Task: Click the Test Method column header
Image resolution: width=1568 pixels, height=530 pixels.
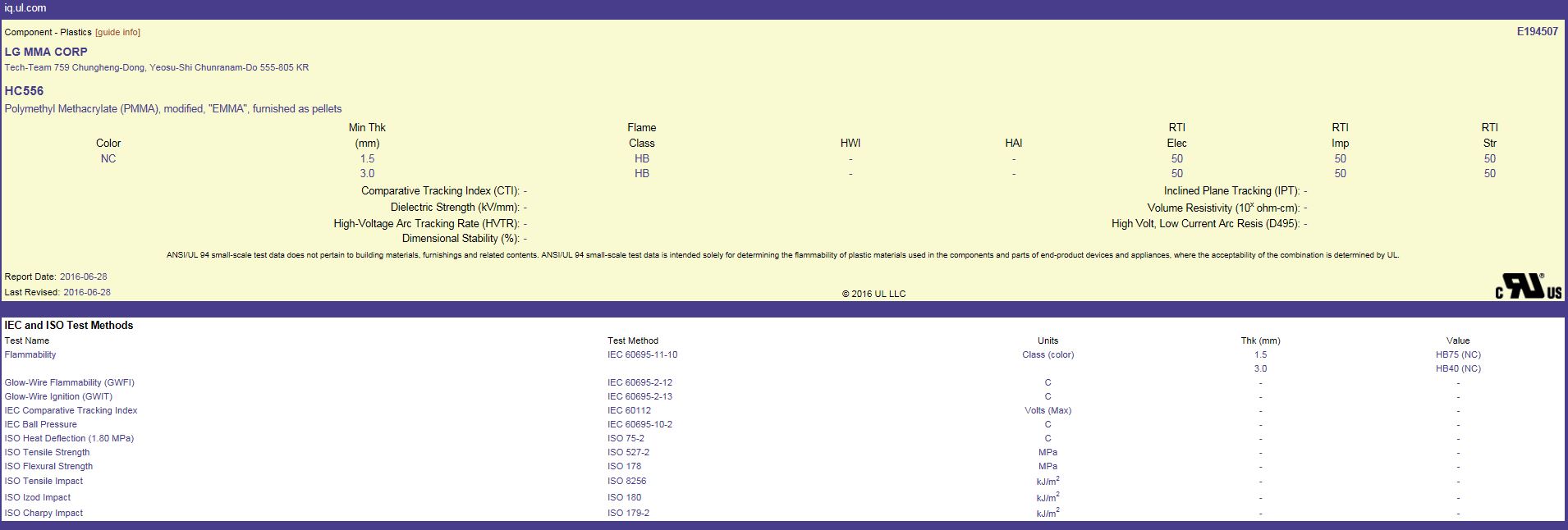Action: click(633, 340)
